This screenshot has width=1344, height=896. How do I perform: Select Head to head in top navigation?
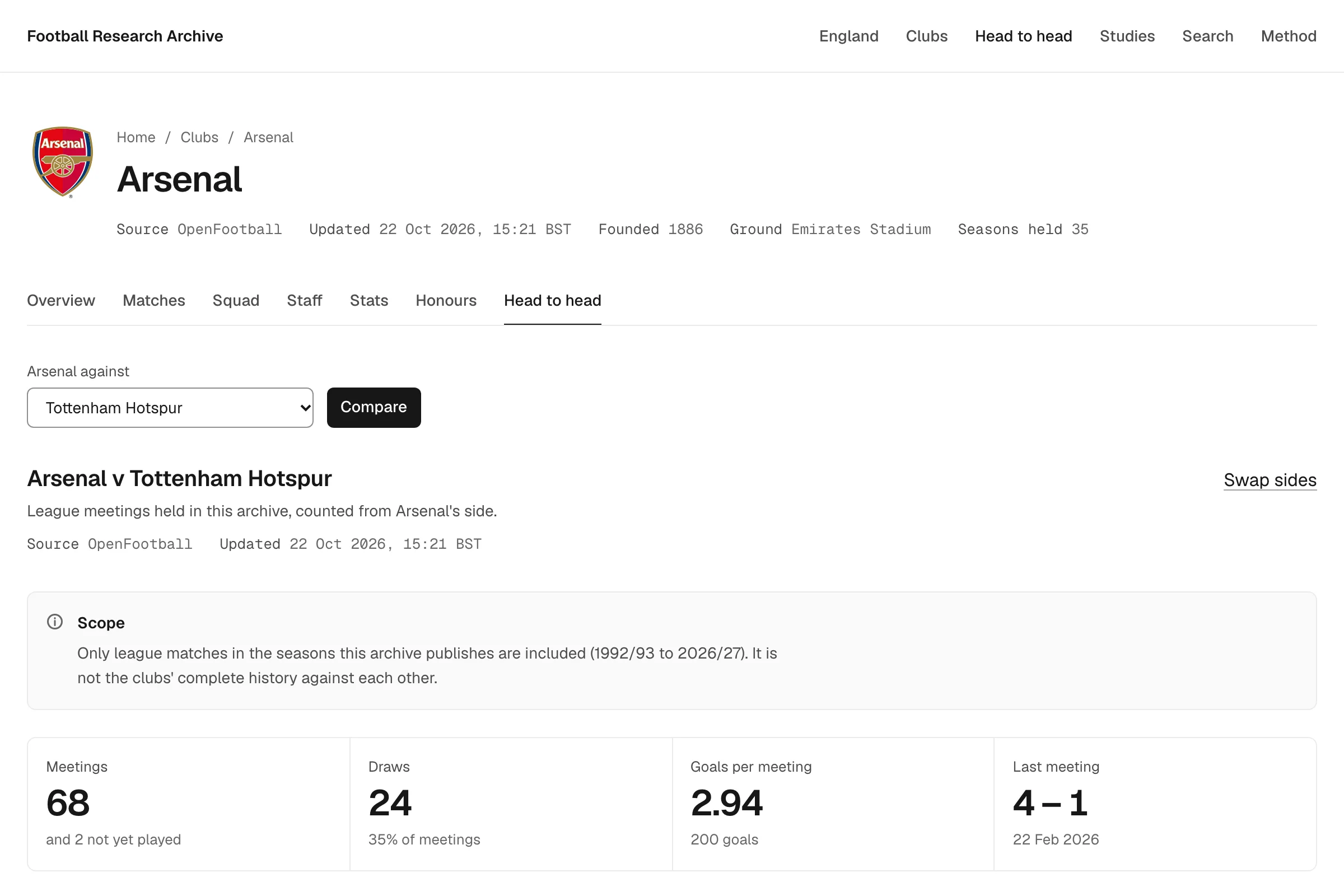[1024, 36]
